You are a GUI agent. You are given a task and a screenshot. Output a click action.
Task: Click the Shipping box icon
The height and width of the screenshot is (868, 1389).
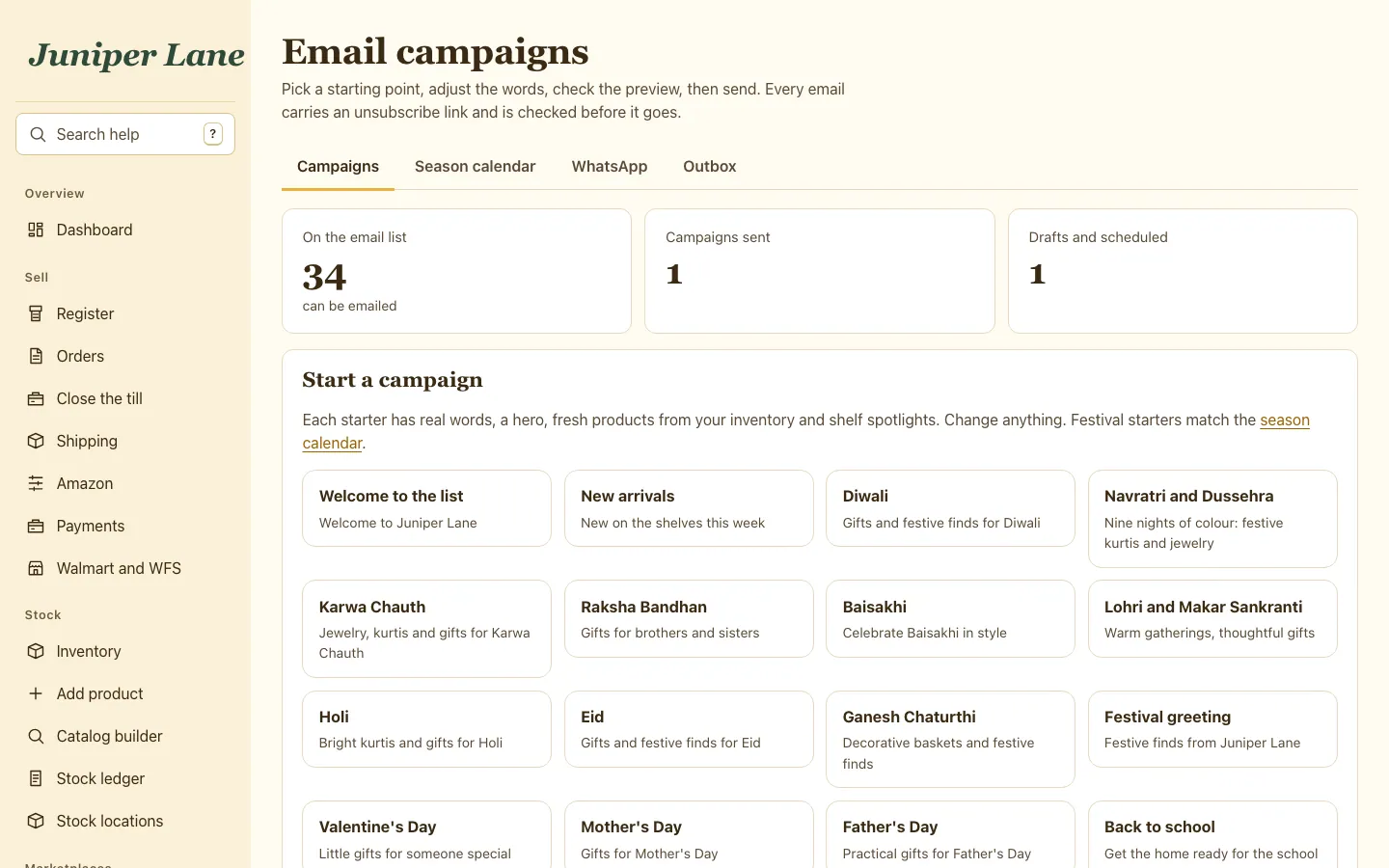pyautogui.click(x=36, y=441)
